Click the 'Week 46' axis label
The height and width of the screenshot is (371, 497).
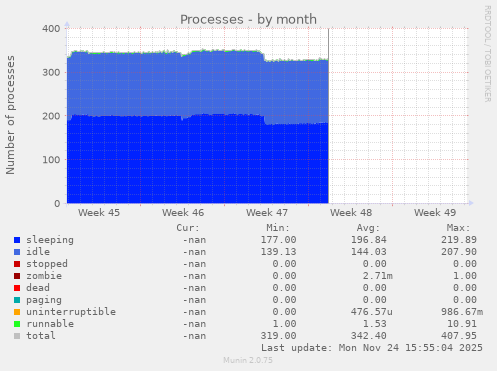[x=183, y=213]
